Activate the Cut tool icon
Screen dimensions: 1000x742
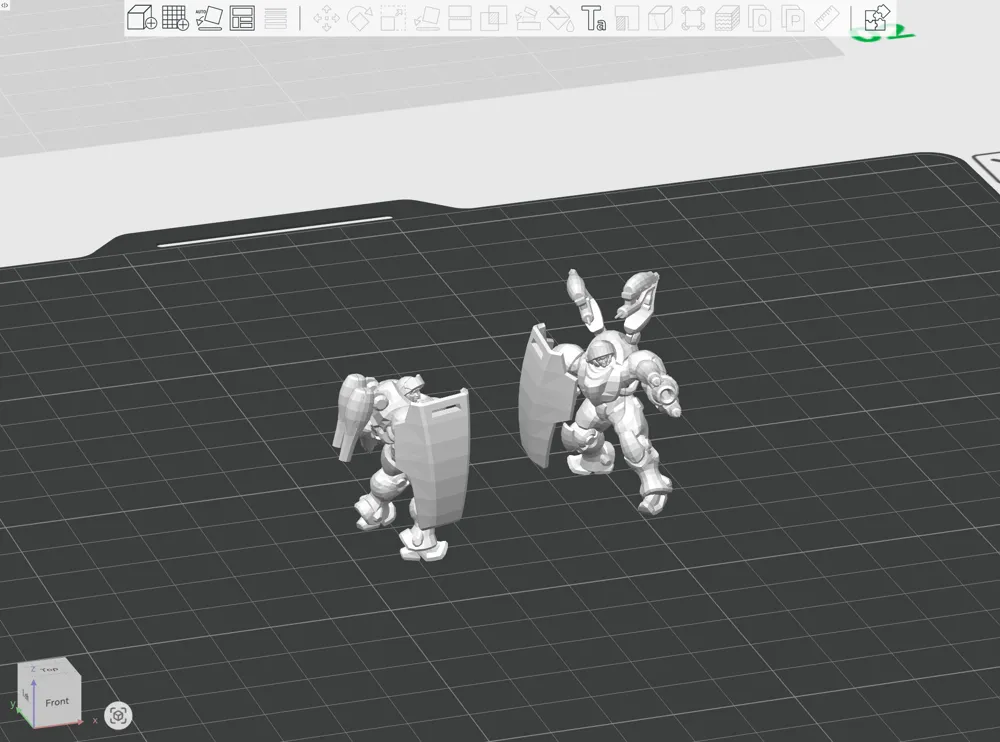[x=460, y=19]
